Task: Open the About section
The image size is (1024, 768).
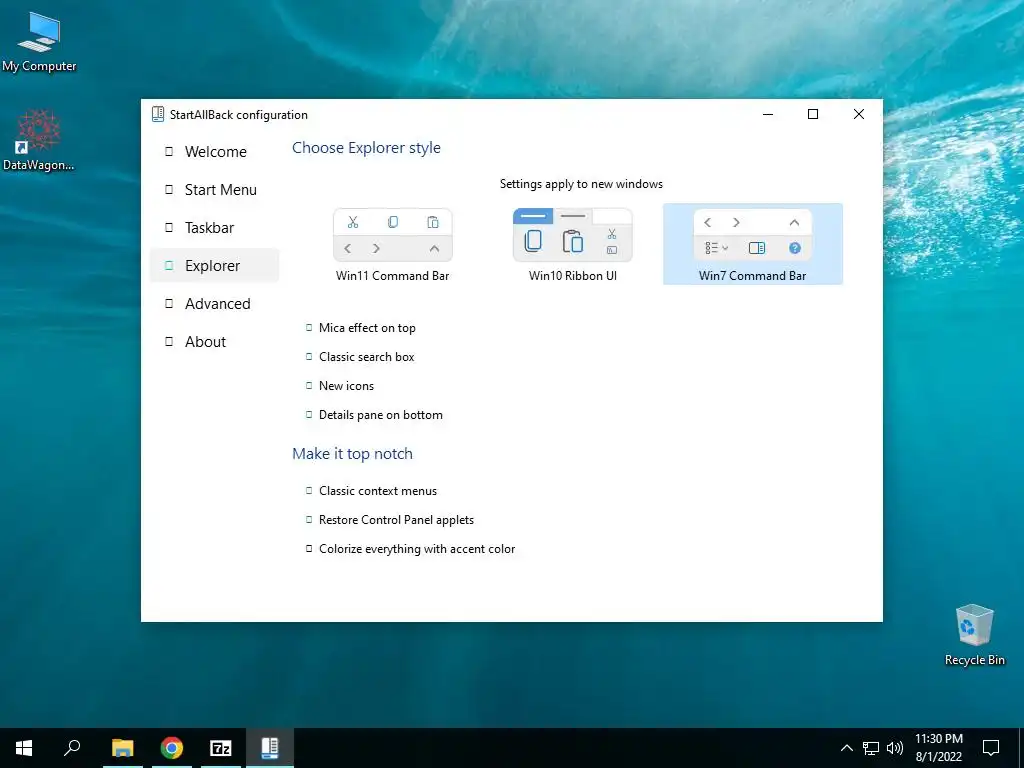Action: [215, 342]
